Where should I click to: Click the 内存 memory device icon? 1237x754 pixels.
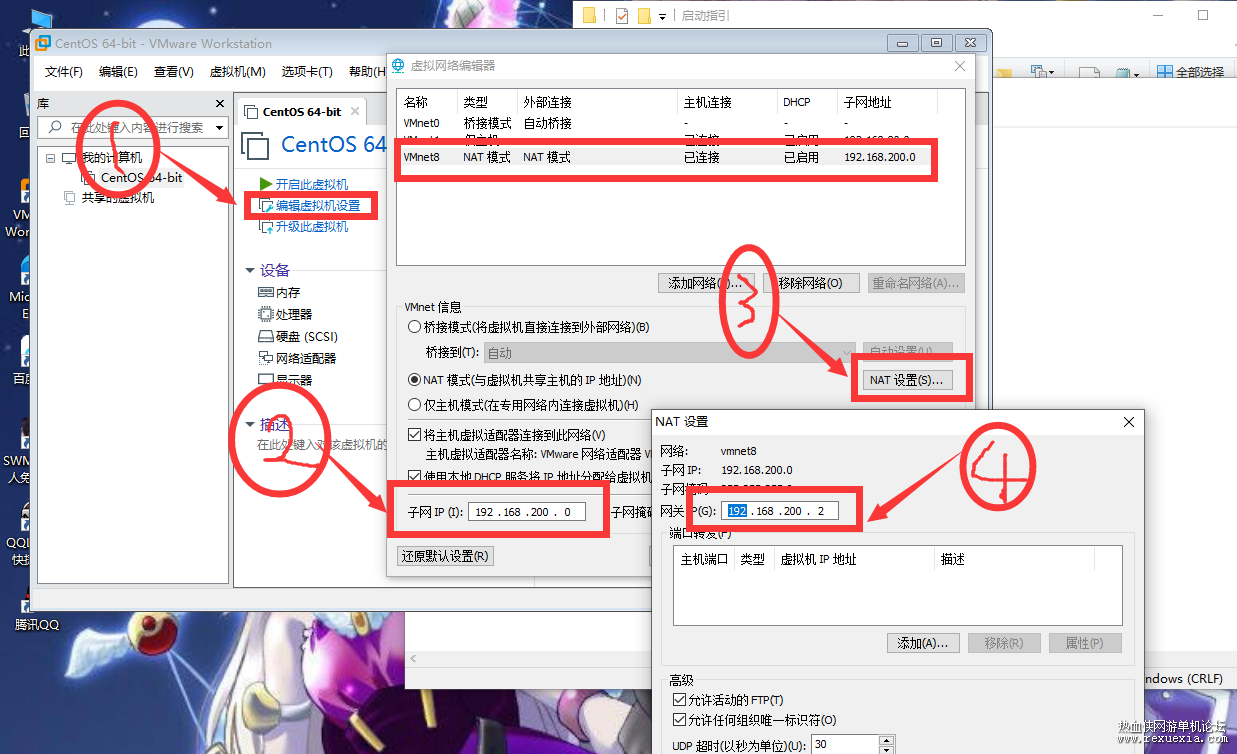point(266,292)
